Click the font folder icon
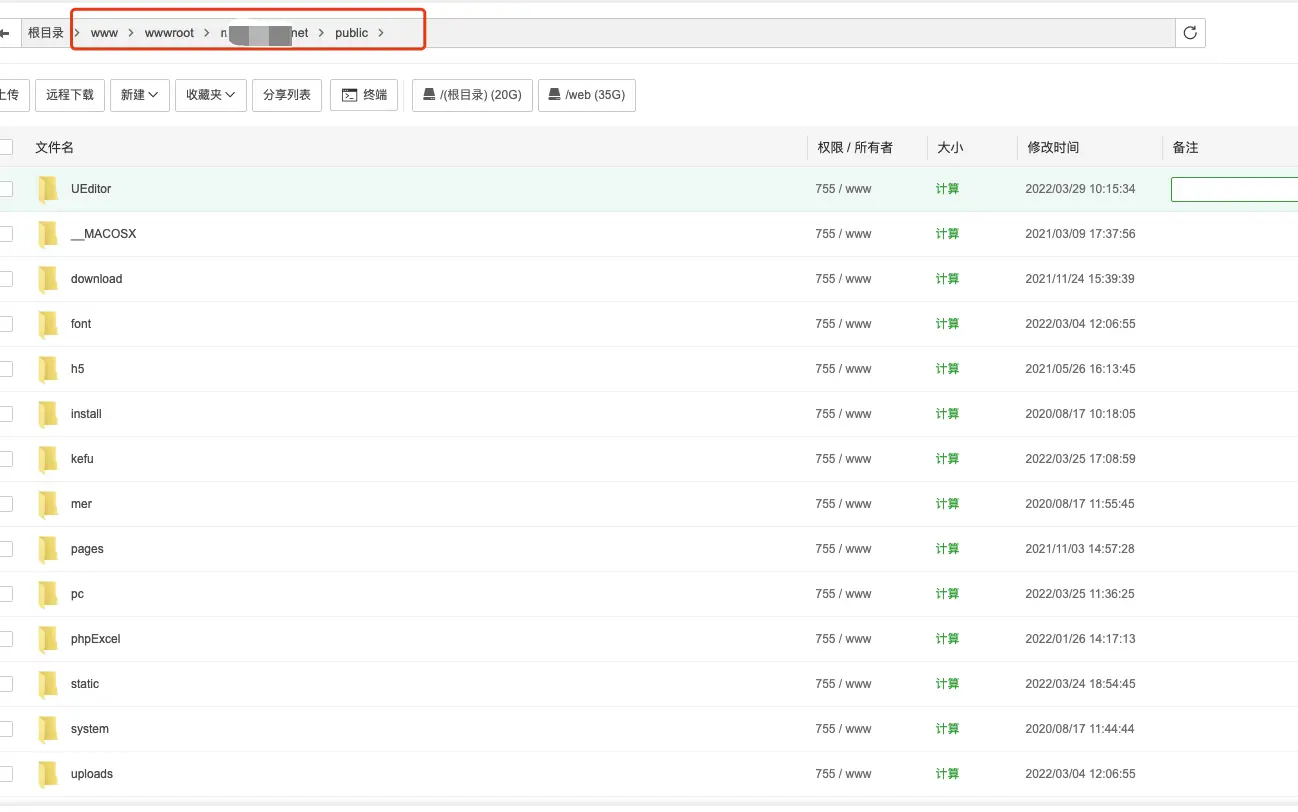The height and width of the screenshot is (812, 1298). [x=48, y=324]
